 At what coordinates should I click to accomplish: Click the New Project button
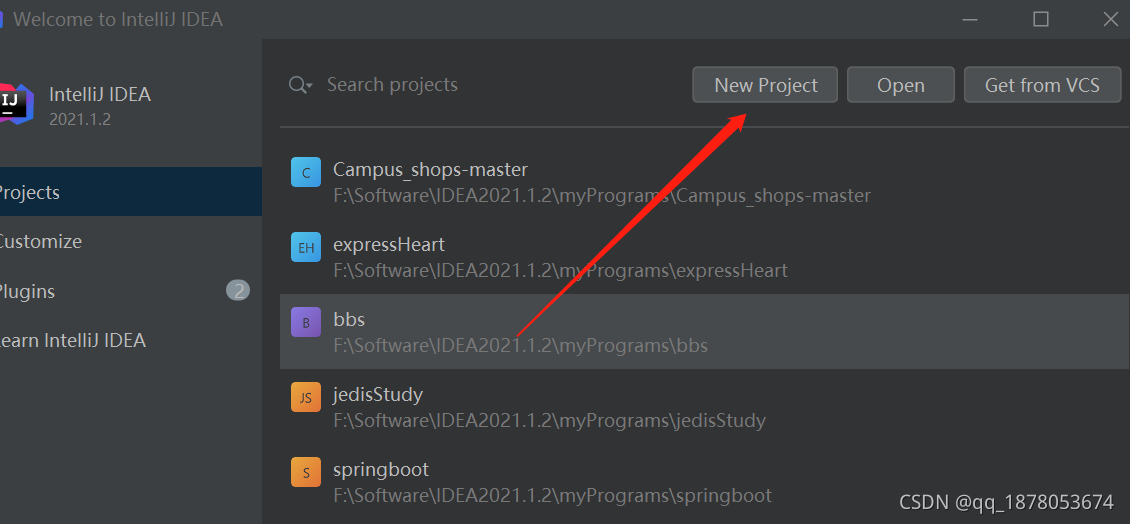tap(765, 85)
